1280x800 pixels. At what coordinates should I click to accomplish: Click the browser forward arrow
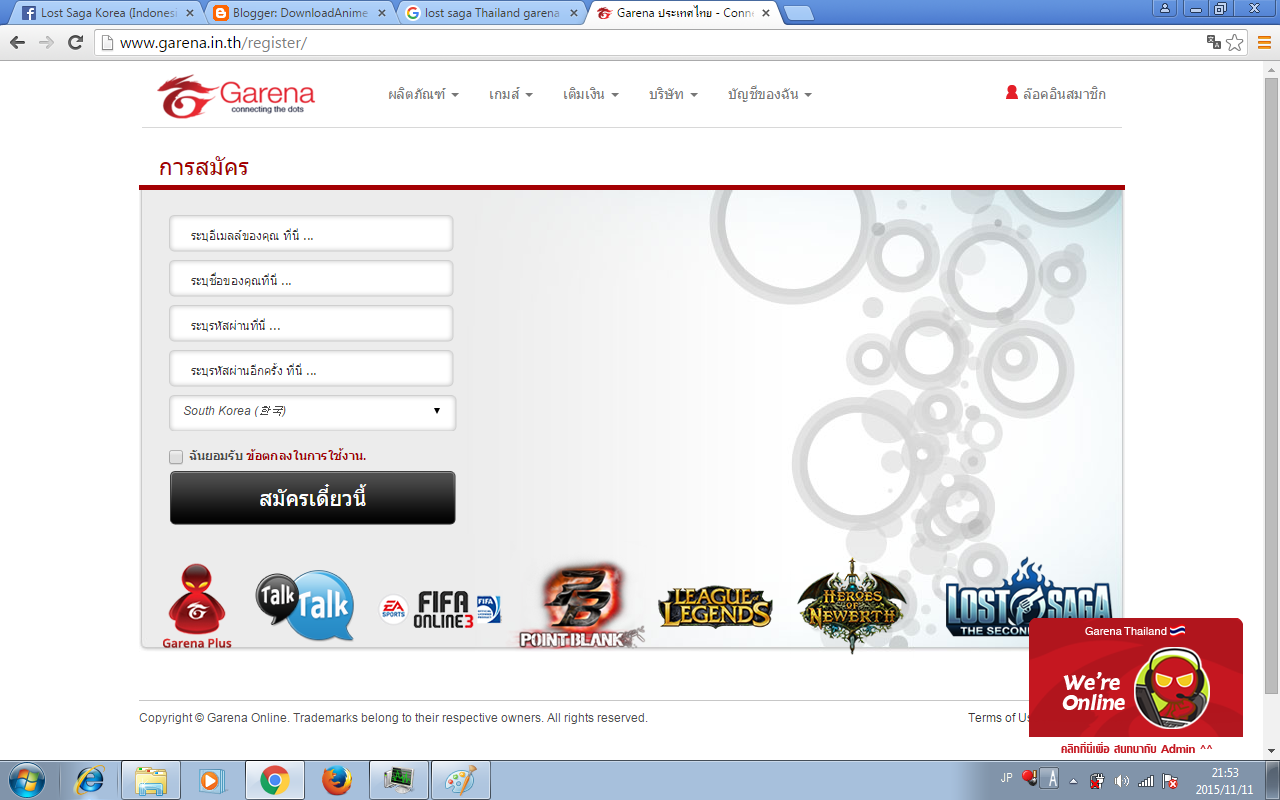(46, 42)
